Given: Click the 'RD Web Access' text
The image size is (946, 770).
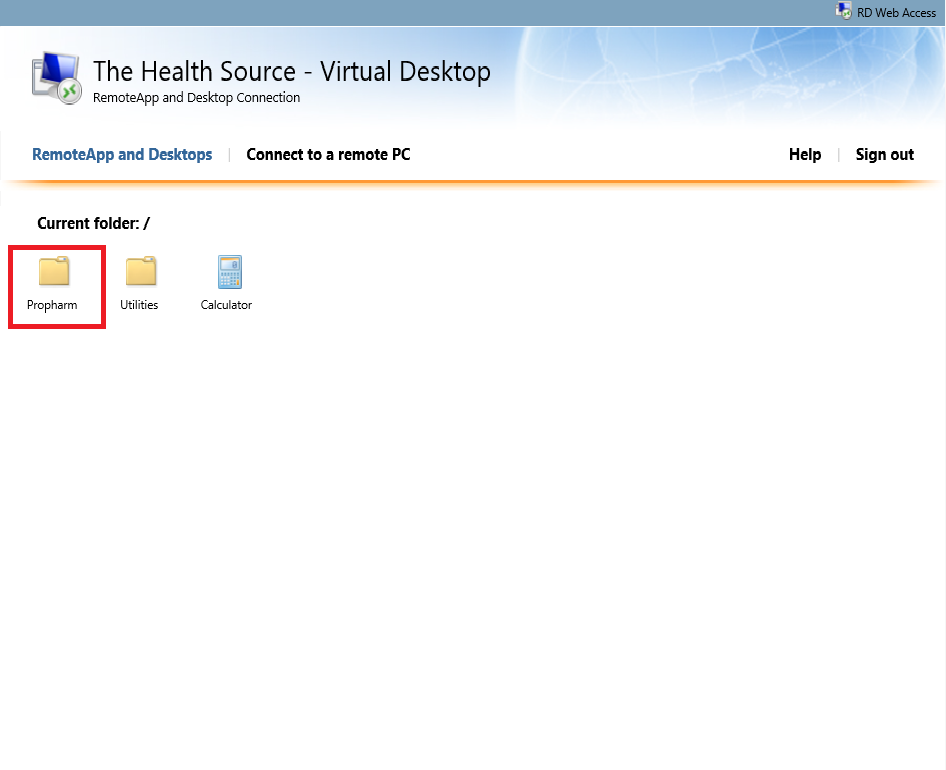Looking at the screenshot, I should click(x=897, y=13).
